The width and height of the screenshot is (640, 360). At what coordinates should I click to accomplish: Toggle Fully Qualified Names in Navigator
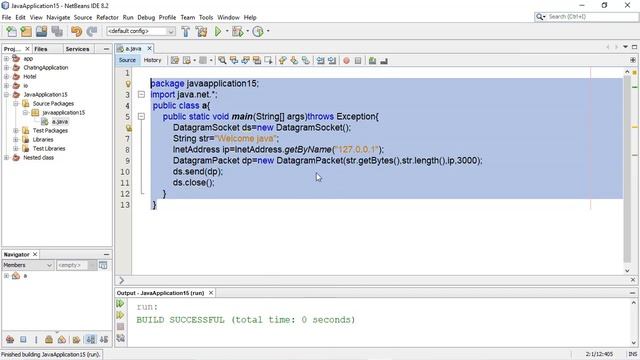(76, 339)
